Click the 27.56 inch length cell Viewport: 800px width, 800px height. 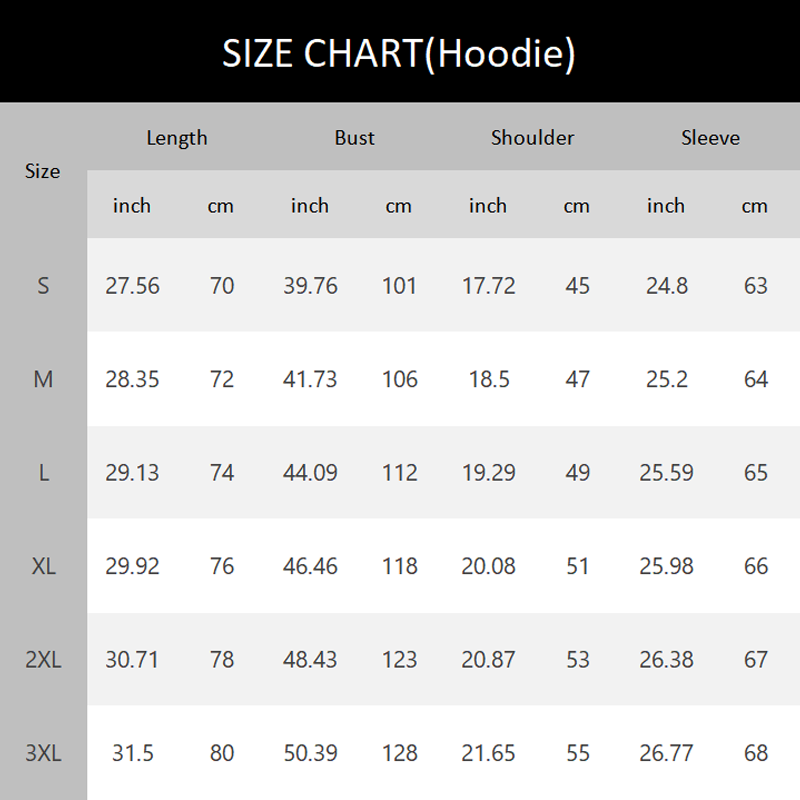(132, 286)
